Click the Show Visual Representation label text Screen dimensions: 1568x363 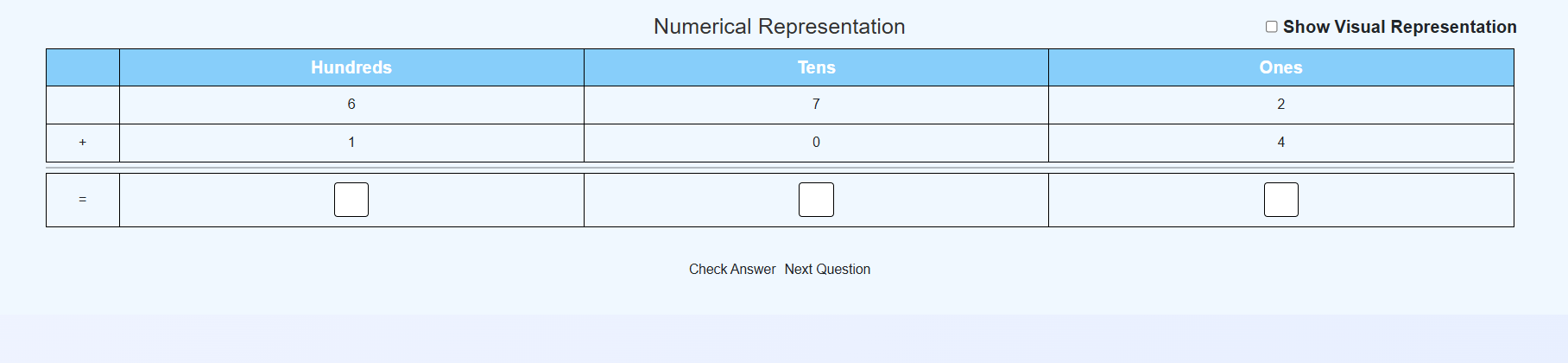pos(1399,27)
